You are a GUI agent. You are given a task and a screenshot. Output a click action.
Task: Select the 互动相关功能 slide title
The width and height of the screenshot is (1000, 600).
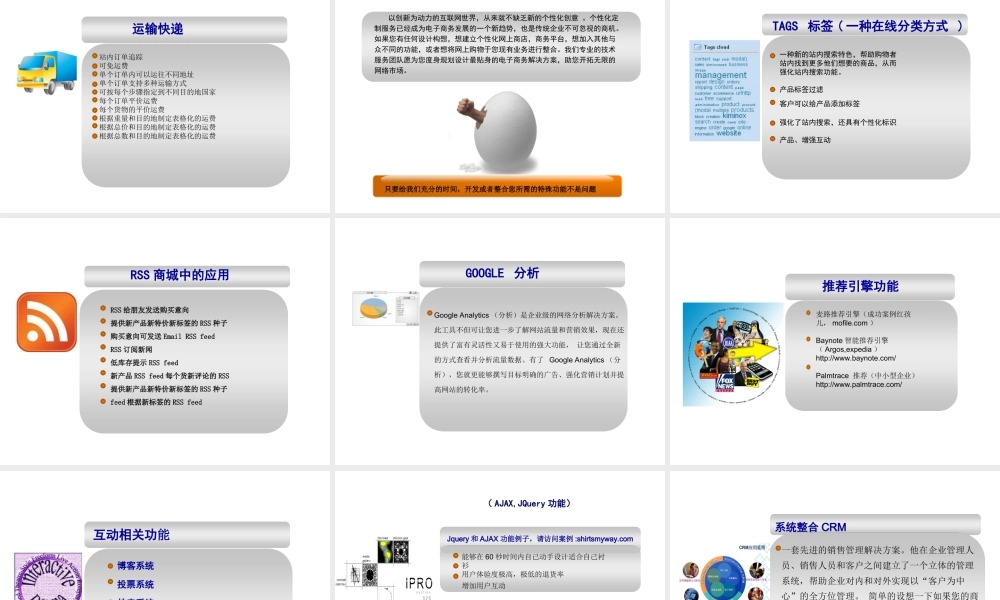pos(131,534)
